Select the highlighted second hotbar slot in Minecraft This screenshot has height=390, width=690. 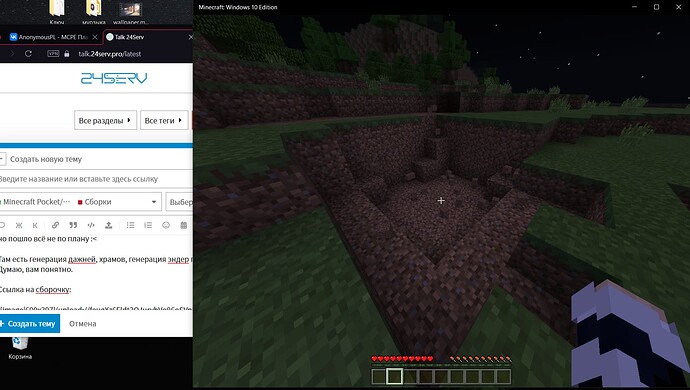click(x=394, y=376)
